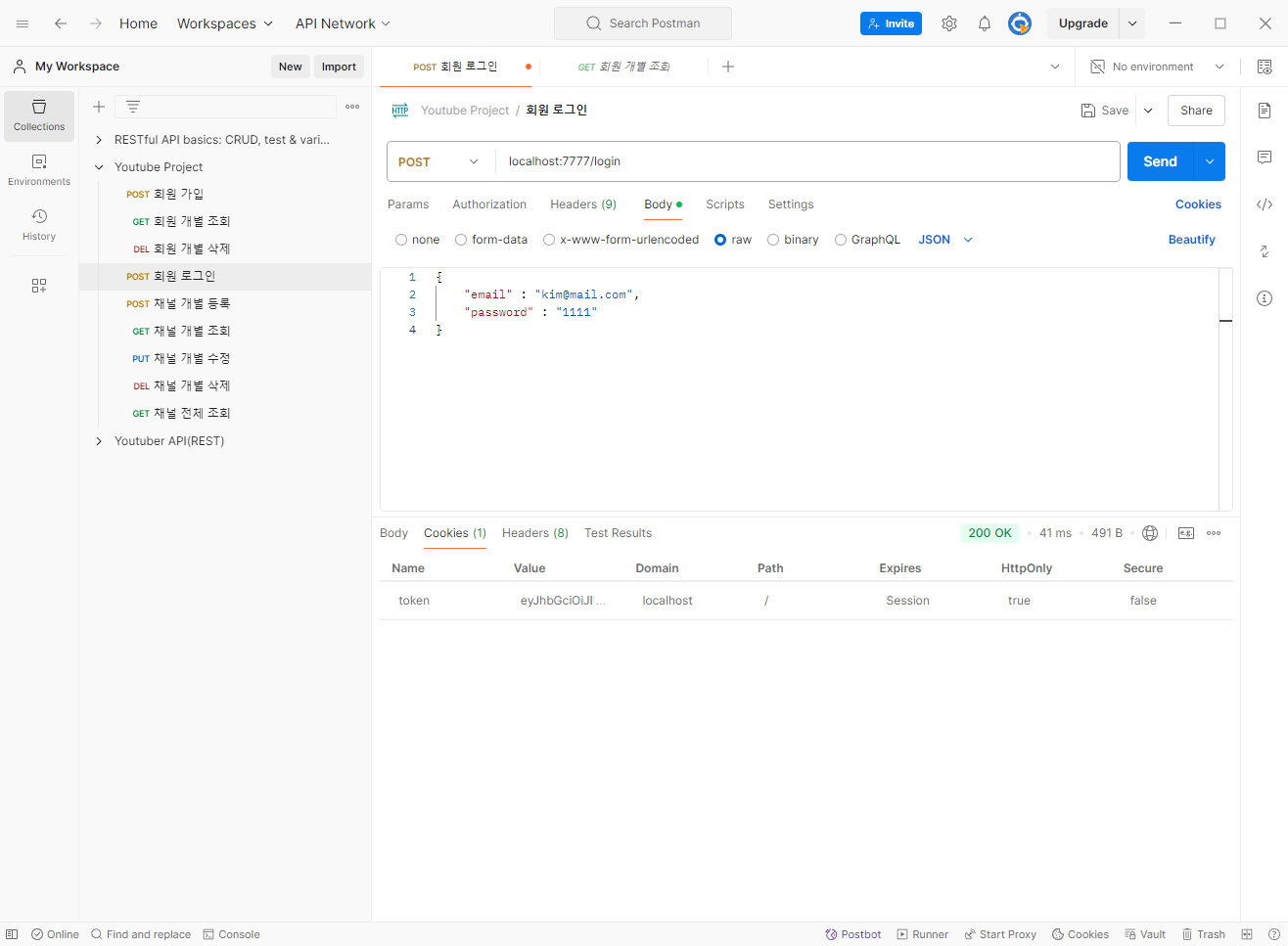Go forward with the right arrow

point(96,23)
